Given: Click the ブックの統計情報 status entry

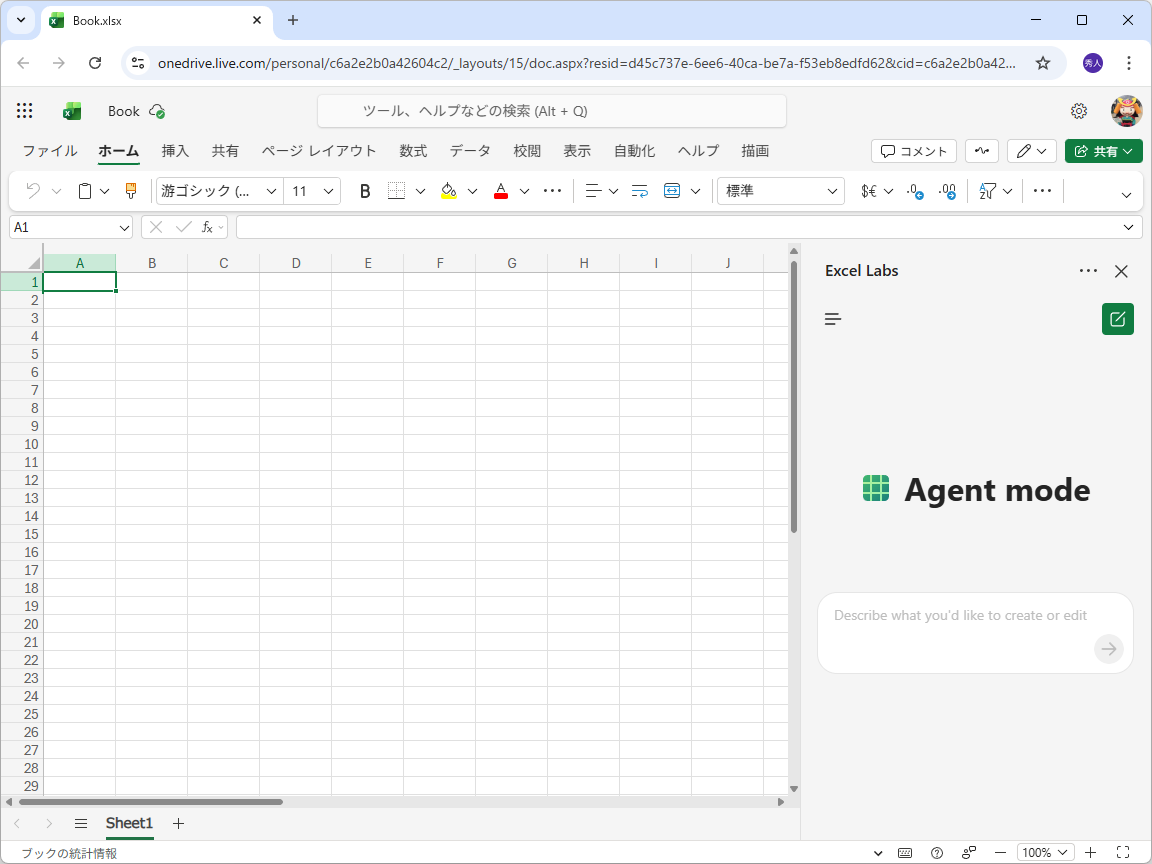Looking at the screenshot, I should click(69, 853).
